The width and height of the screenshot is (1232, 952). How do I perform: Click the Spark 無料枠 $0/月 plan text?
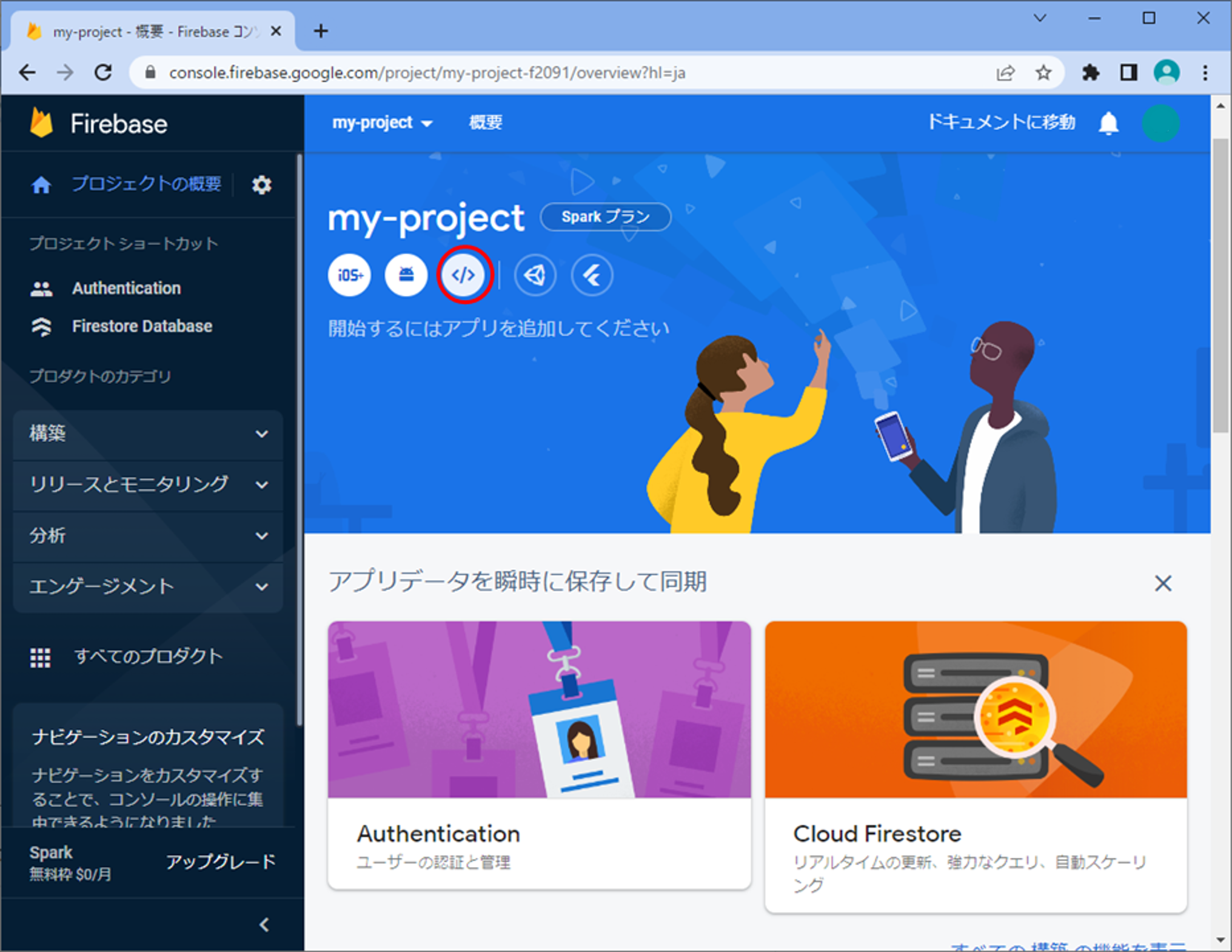click(70, 863)
